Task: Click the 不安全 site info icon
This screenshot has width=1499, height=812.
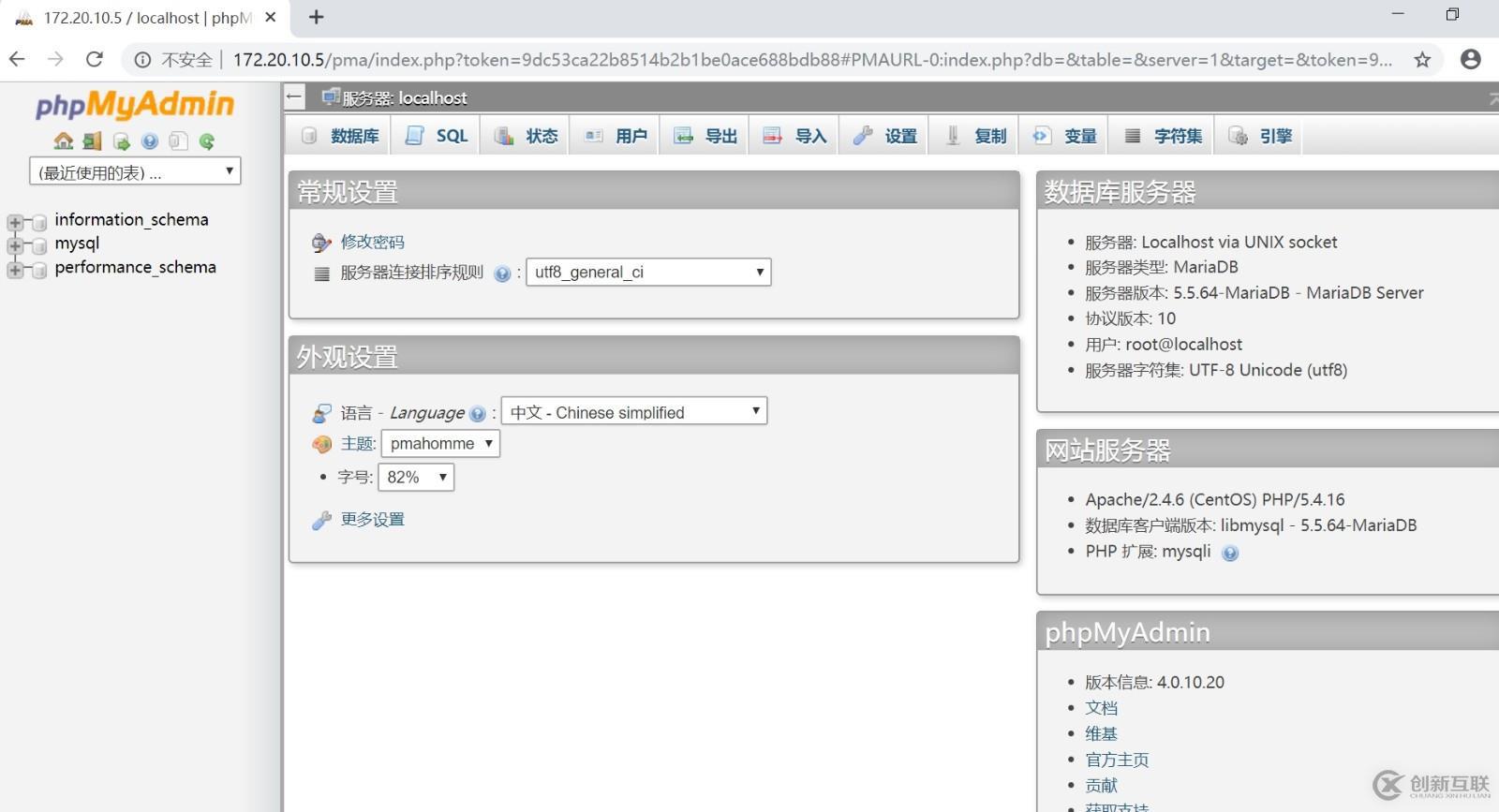Action: click(x=142, y=60)
